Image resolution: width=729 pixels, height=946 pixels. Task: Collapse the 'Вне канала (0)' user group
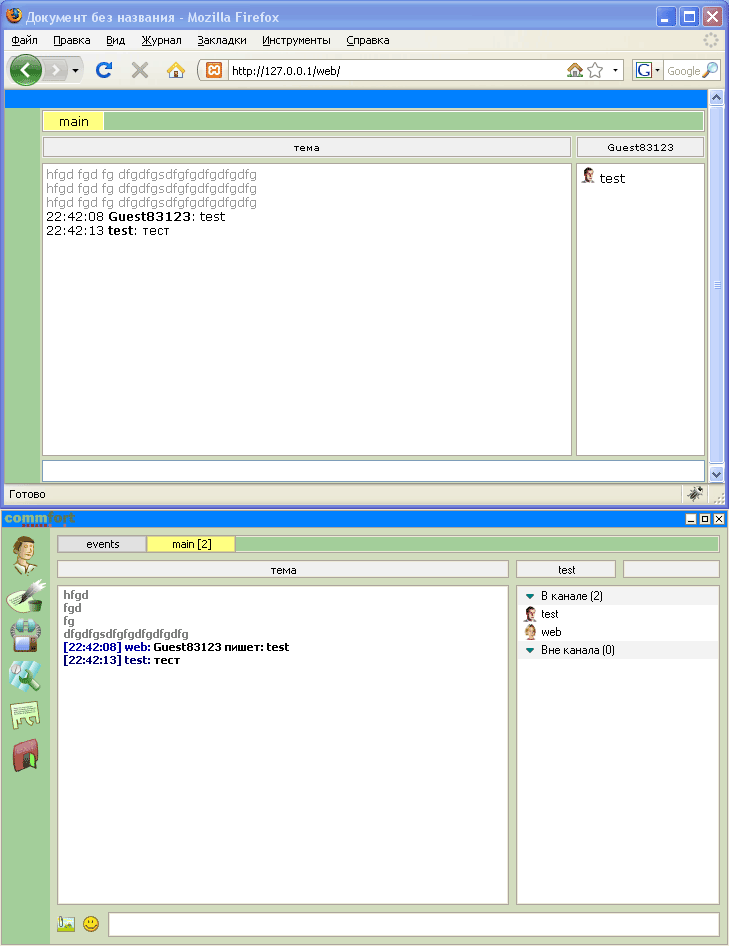coord(530,650)
